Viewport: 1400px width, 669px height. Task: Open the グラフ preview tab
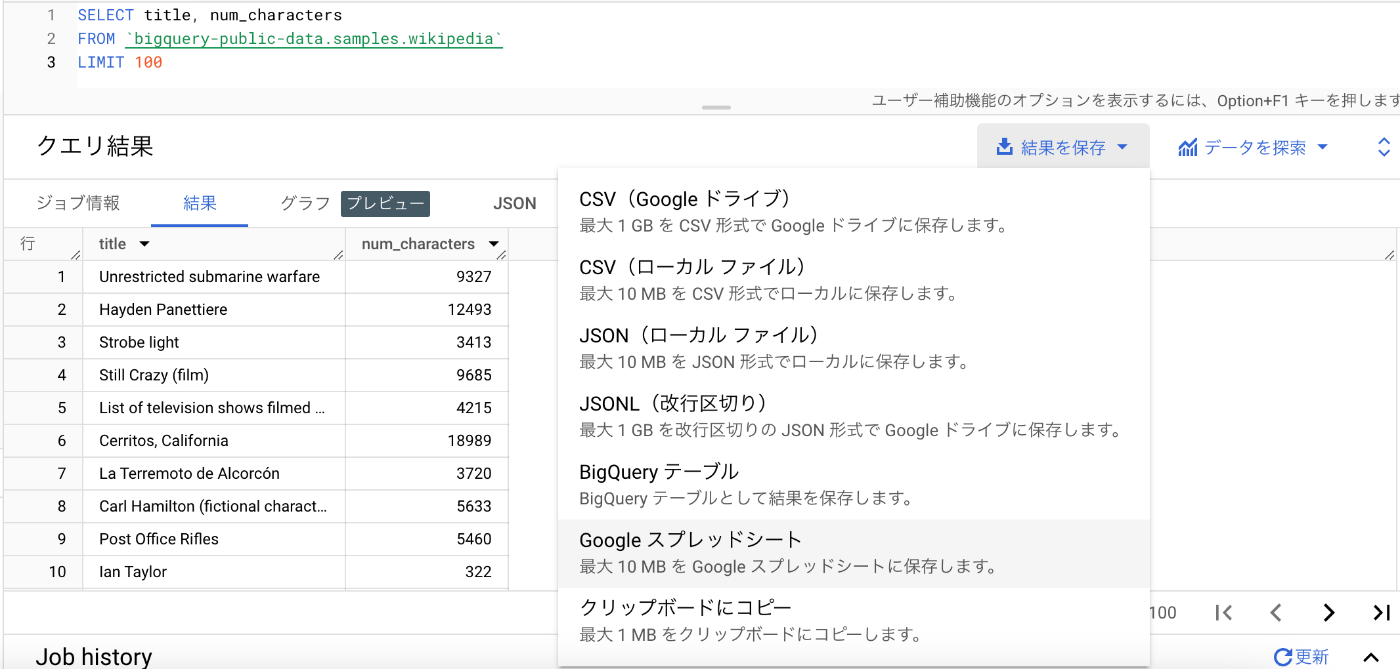pyautogui.click(x=305, y=203)
